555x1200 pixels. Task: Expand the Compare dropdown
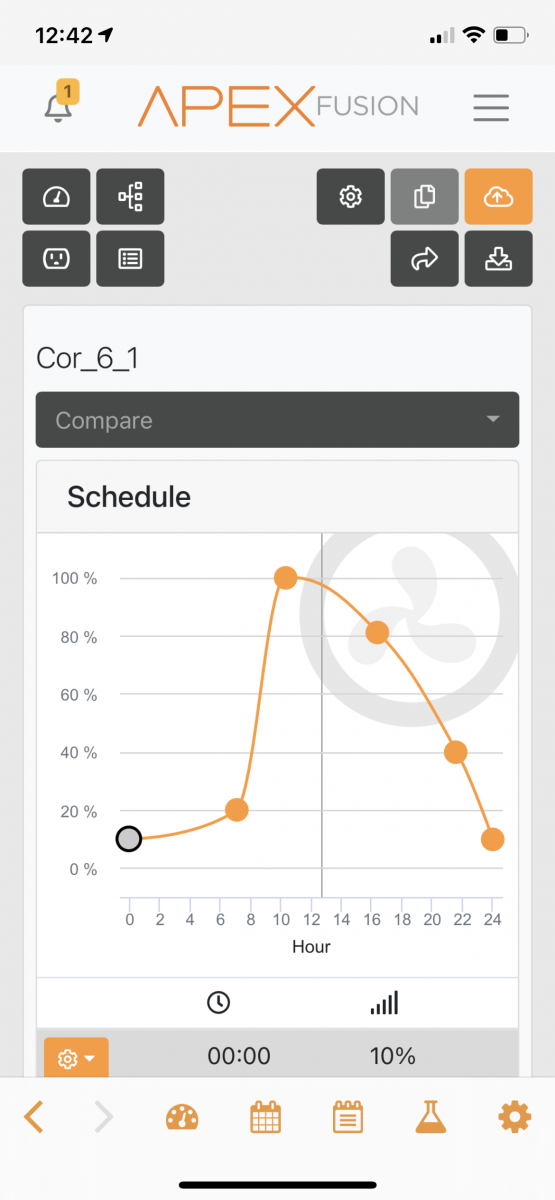[277, 420]
